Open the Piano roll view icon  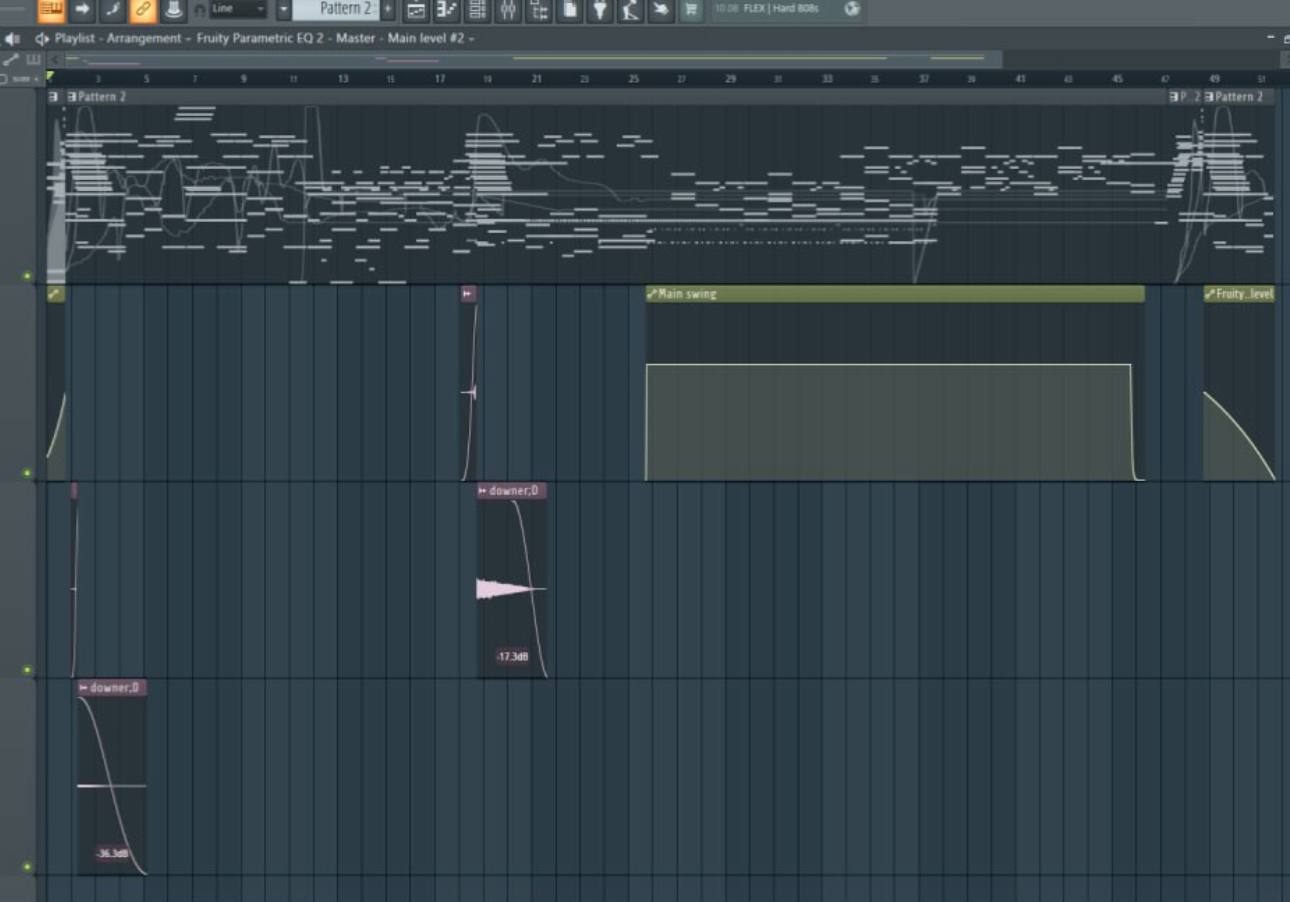pyautogui.click(x=447, y=10)
